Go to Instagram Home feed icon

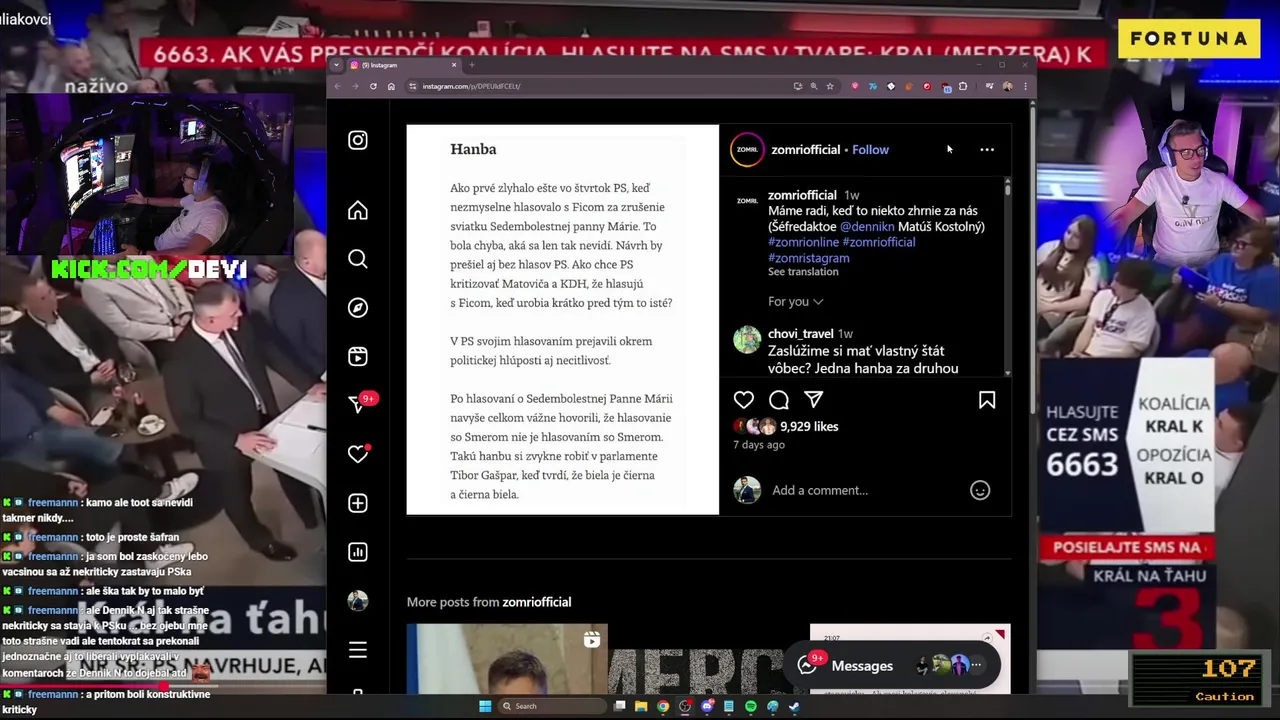pyautogui.click(x=358, y=210)
